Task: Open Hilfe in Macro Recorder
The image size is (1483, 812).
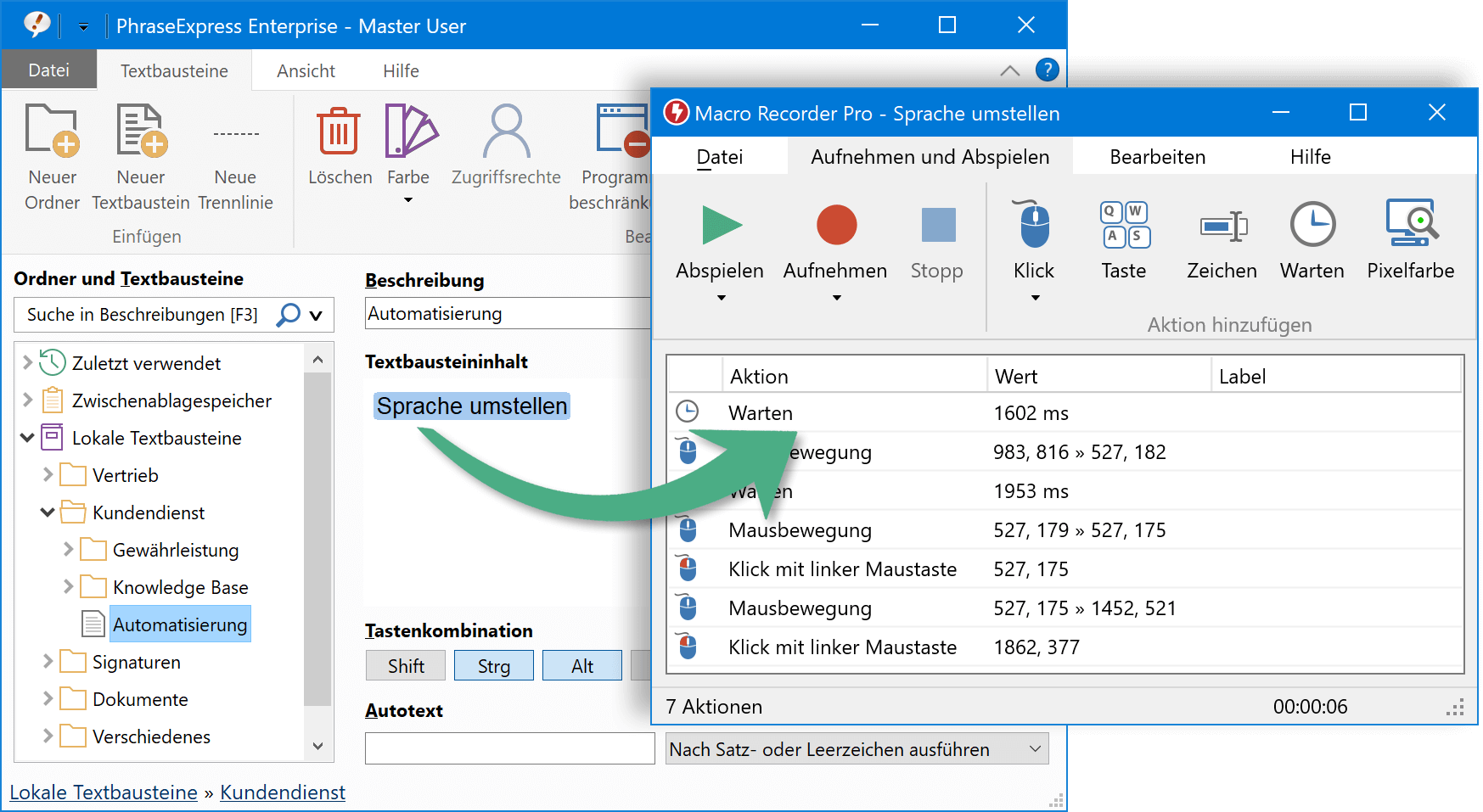Action: (1311, 157)
